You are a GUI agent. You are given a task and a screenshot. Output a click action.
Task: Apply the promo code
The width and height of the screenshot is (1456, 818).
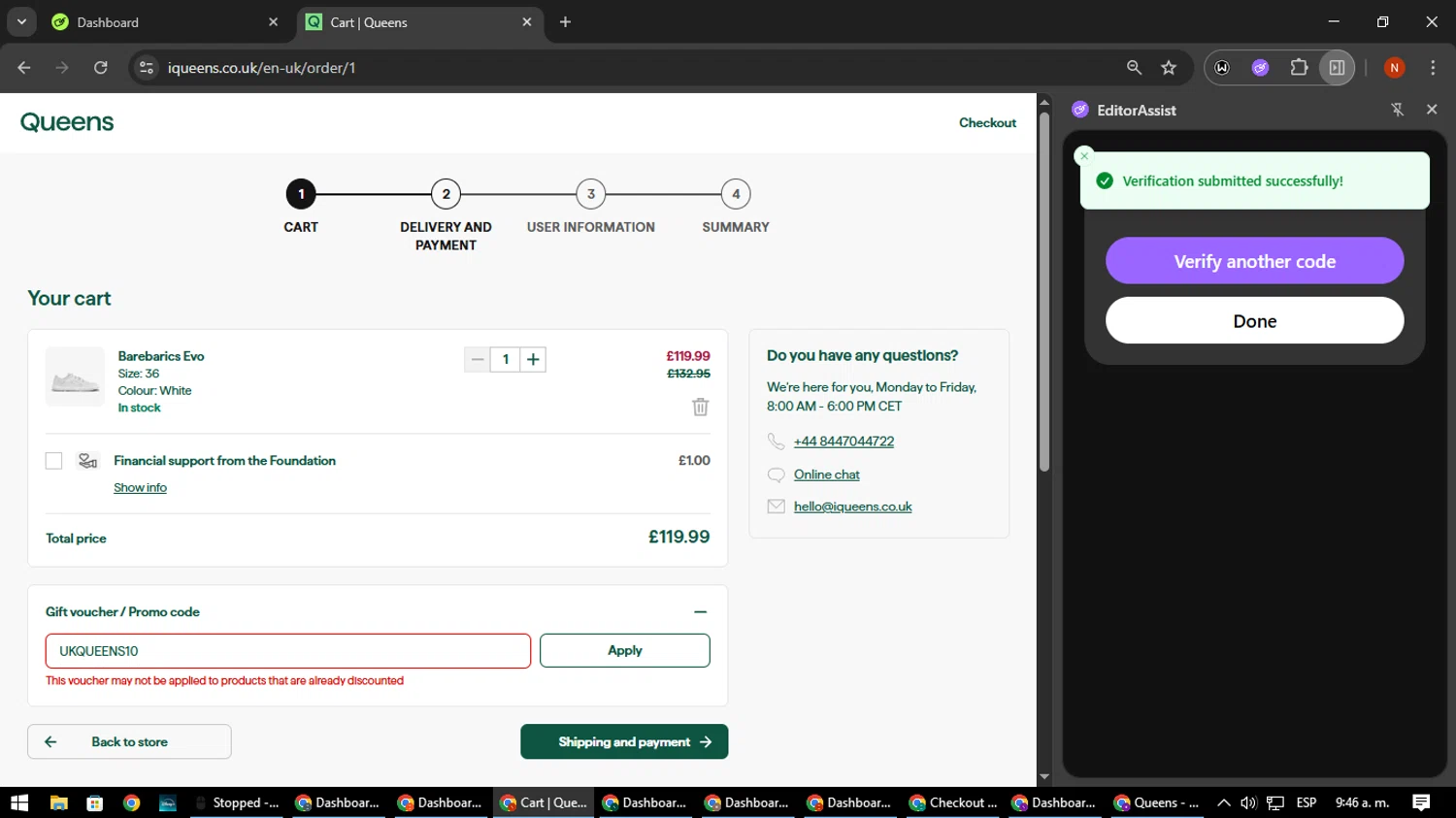click(x=624, y=651)
